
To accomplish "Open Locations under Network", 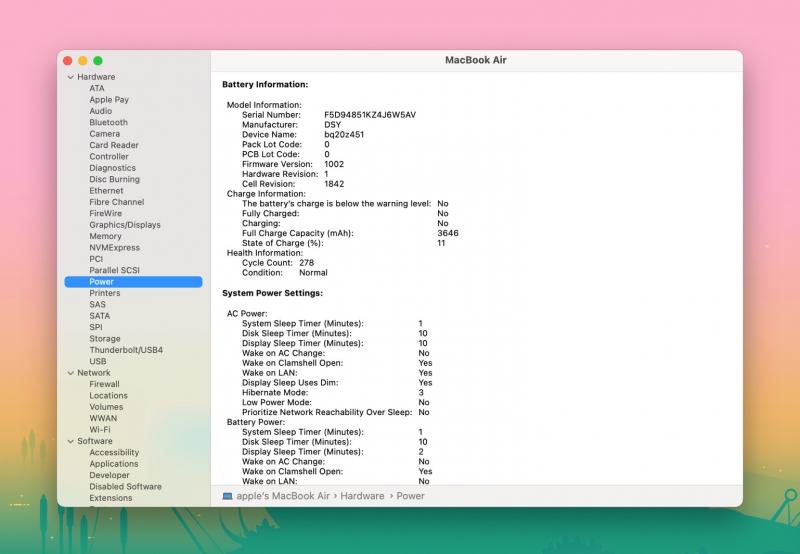I will pos(109,395).
